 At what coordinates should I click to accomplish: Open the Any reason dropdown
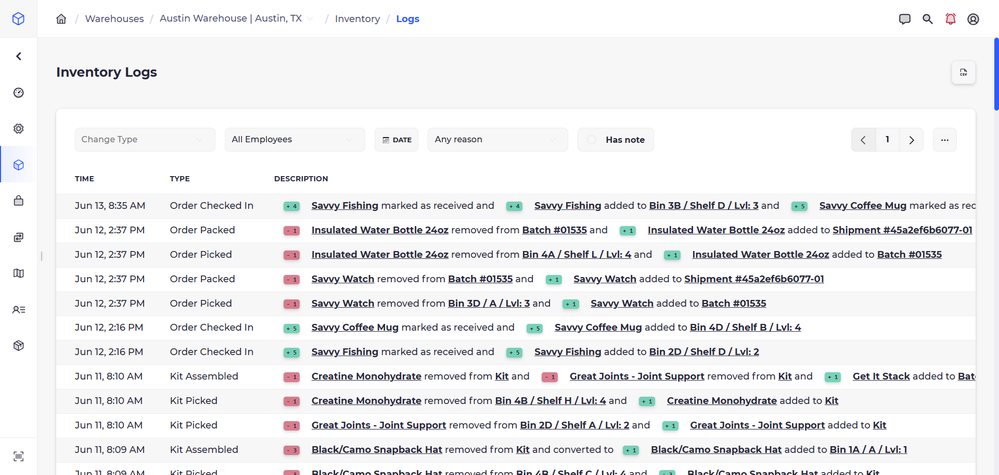click(498, 139)
